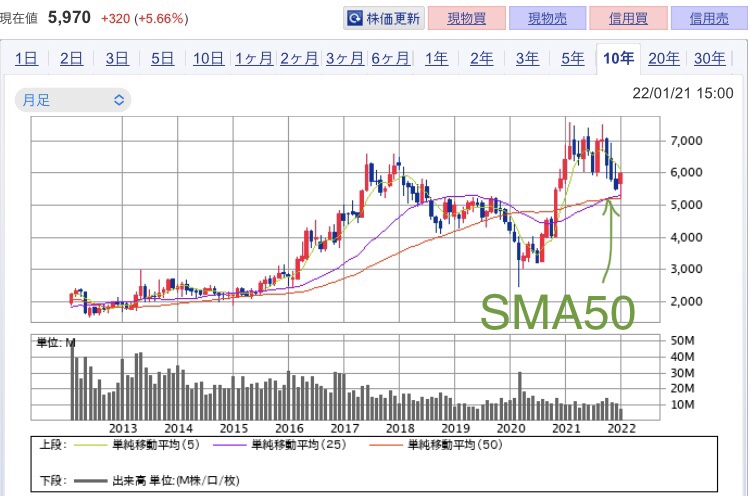Click the 単純移動平均(25) legend entry
Image resolution: width=750 pixels, height=496 pixels.
(279, 445)
